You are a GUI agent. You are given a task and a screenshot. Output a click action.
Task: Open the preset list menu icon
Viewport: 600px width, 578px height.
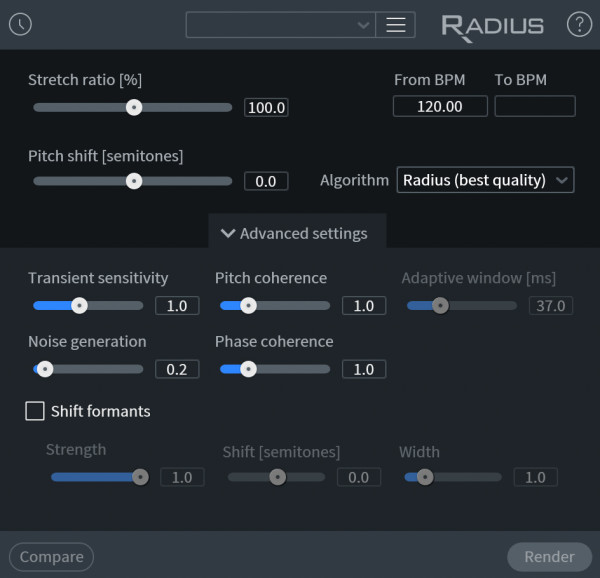395,25
